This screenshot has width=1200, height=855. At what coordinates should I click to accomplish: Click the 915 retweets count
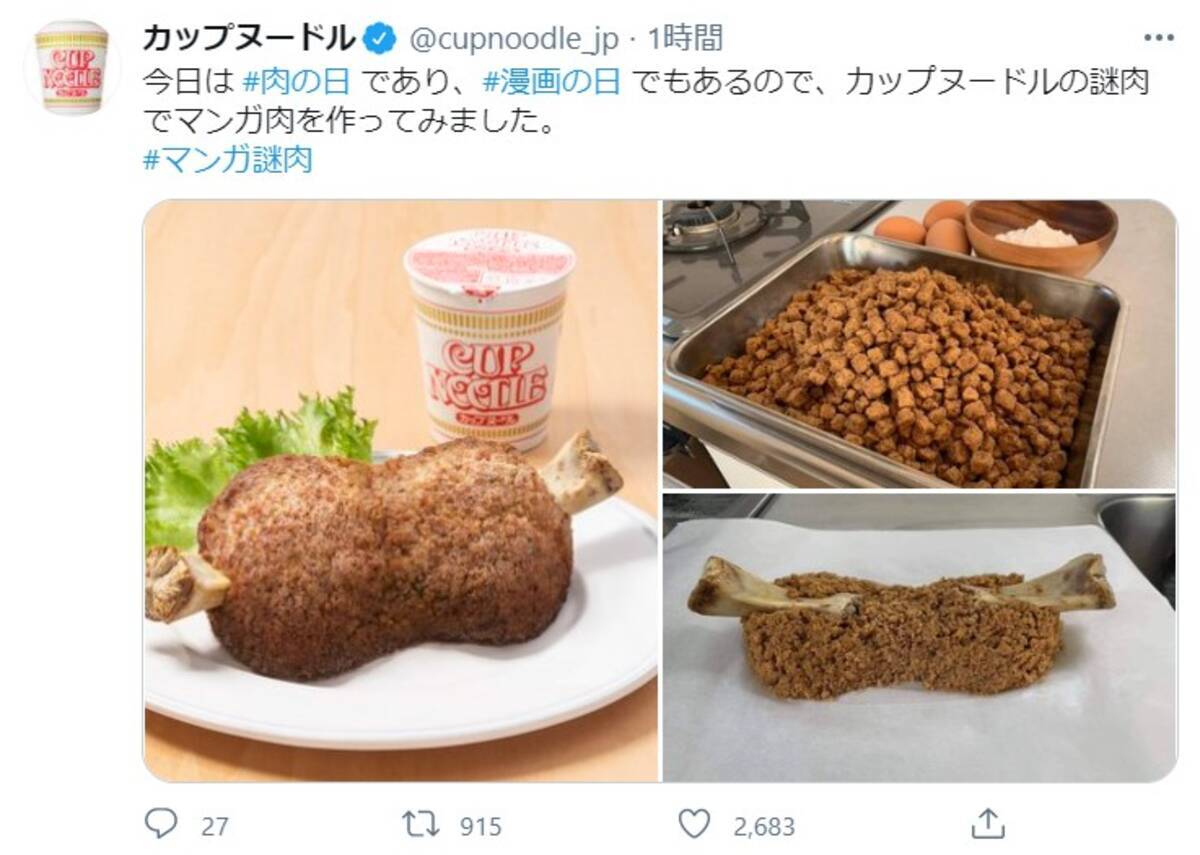point(480,826)
